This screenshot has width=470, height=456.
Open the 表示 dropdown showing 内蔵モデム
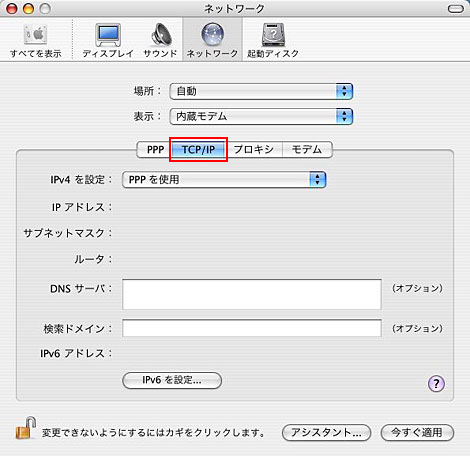261,116
